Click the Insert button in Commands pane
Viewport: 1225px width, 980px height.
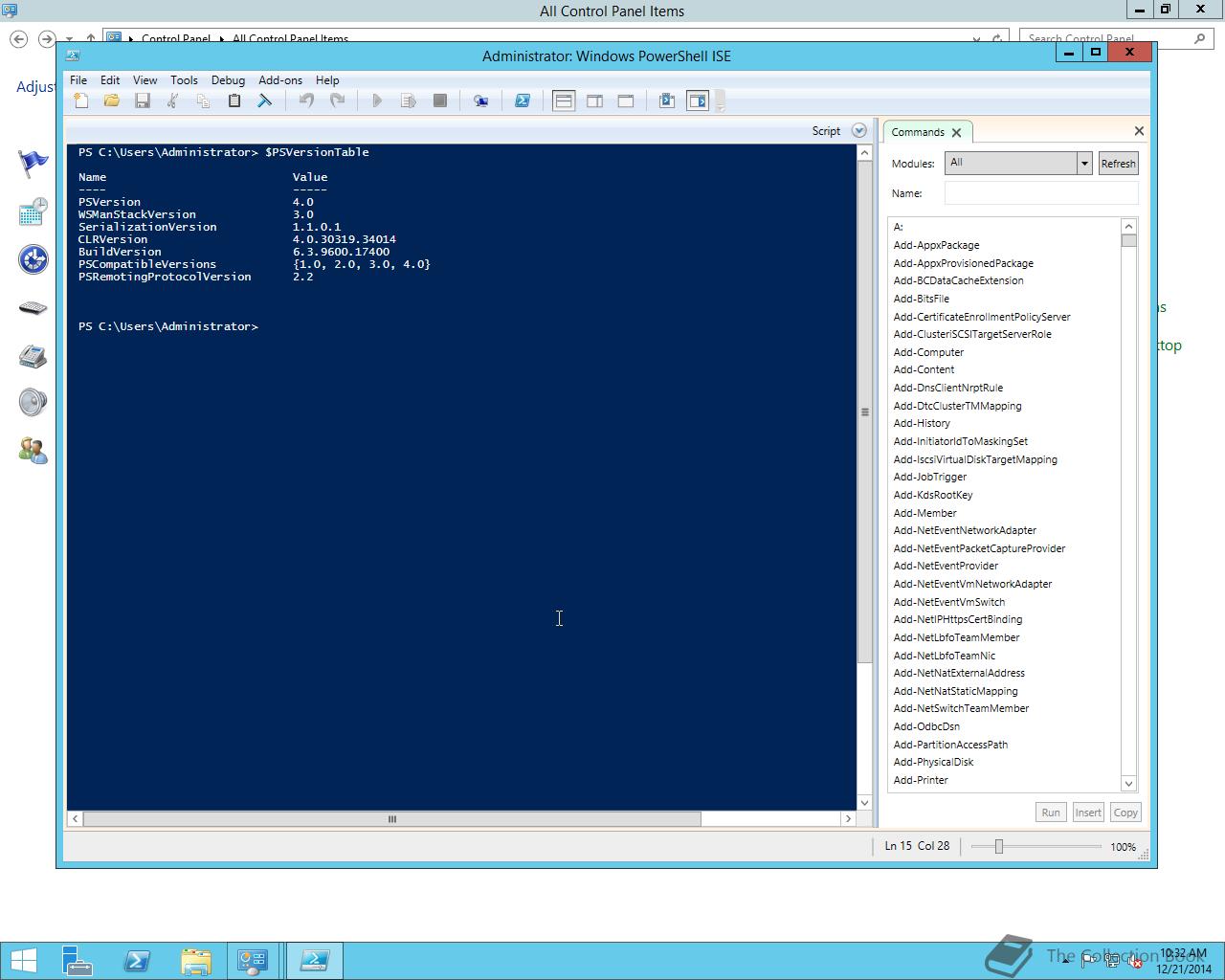pyautogui.click(x=1088, y=813)
